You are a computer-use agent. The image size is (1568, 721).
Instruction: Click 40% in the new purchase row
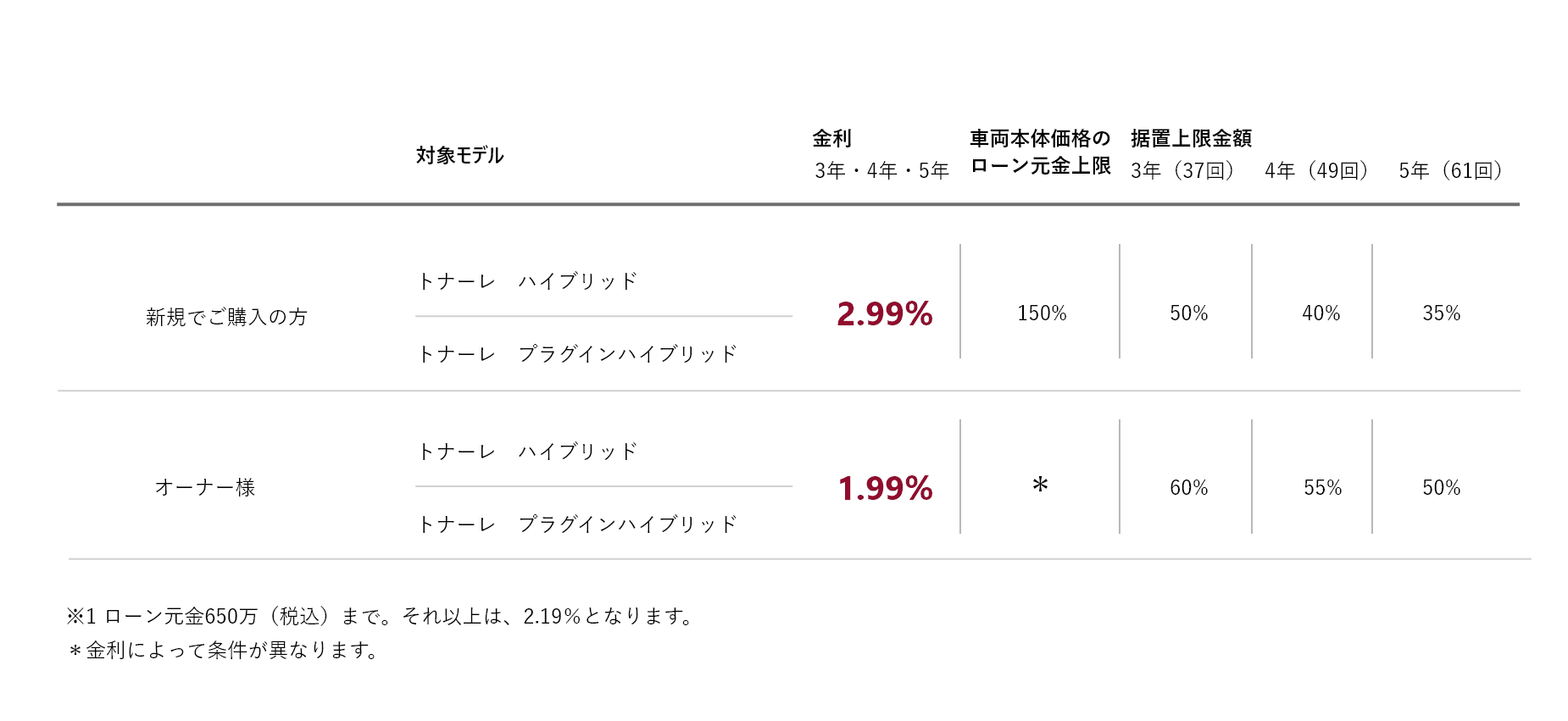pos(1321,313)
